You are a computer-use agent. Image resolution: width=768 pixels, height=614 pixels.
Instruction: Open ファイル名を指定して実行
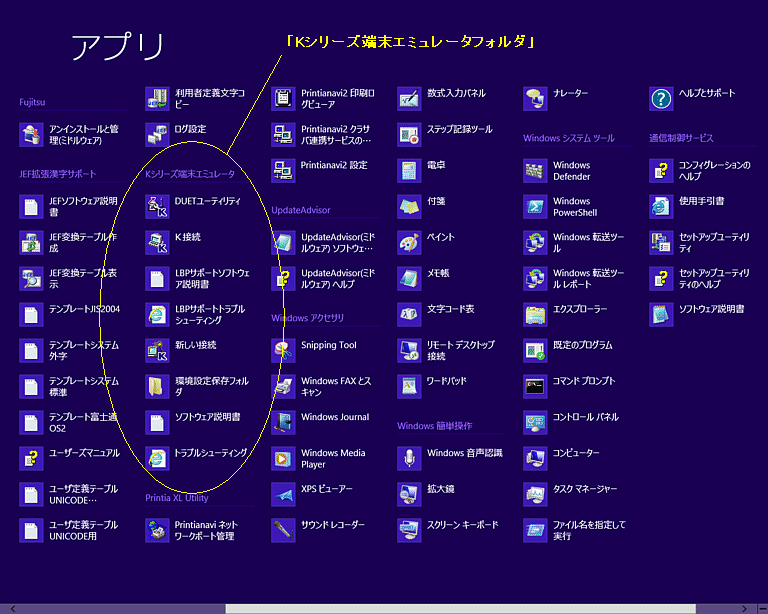pyautogui.click(x=535, y=530)
